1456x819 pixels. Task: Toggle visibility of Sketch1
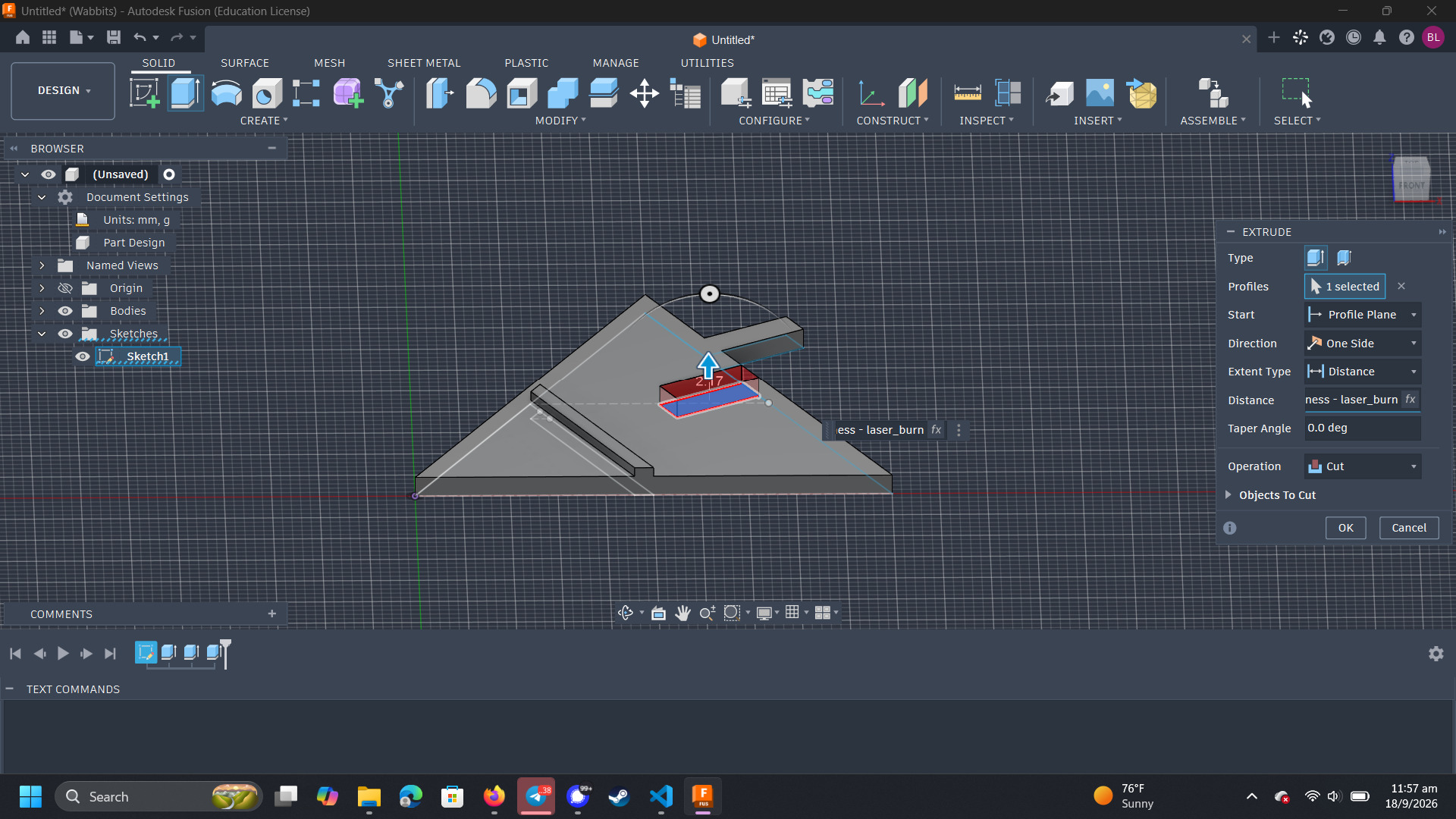[83, 356]
